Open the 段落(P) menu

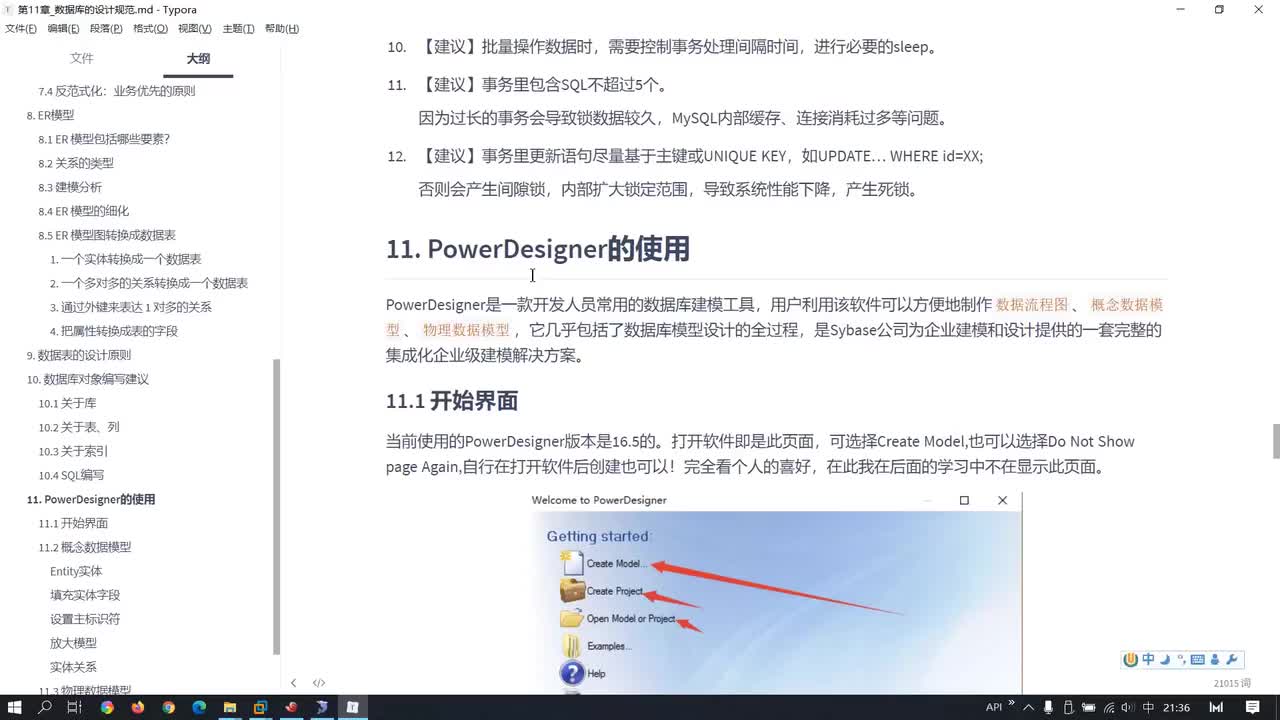[106, 29]
